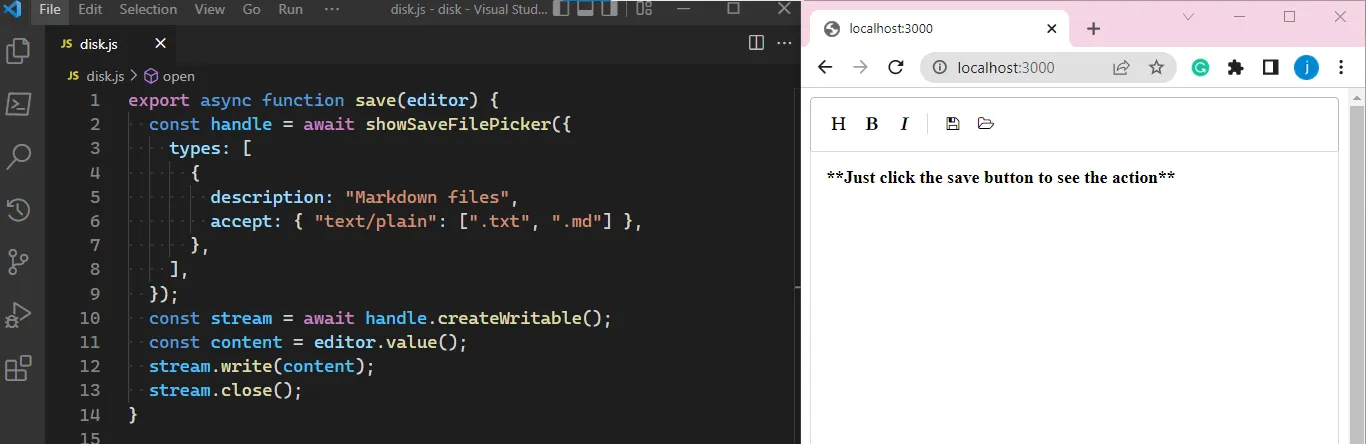This screenshot has width=1366, height=444.
Task: Click line number 1 in the gutter
Action: click(x=94, y=100)
